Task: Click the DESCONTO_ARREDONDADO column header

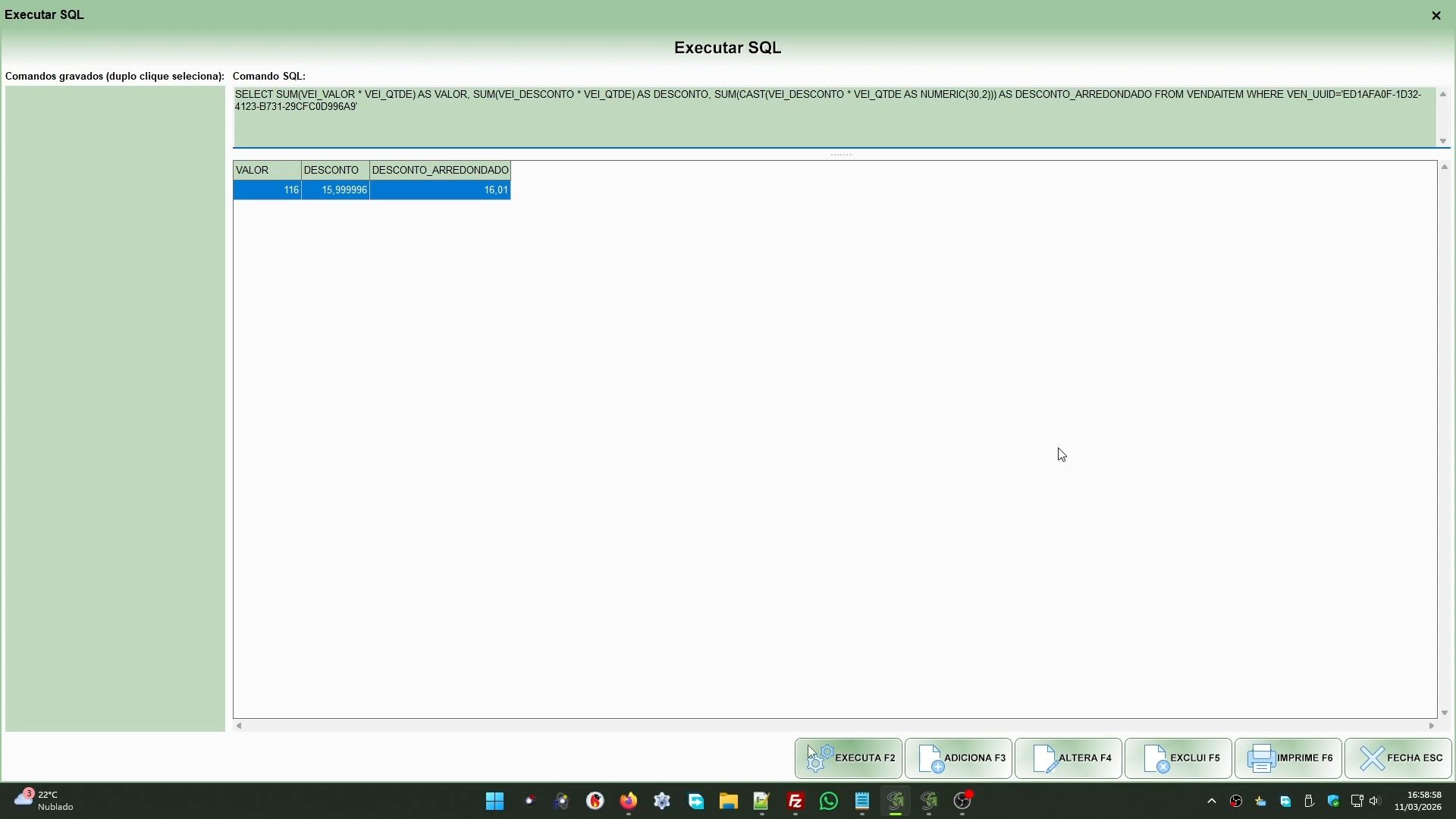Action: pos(440,170)
